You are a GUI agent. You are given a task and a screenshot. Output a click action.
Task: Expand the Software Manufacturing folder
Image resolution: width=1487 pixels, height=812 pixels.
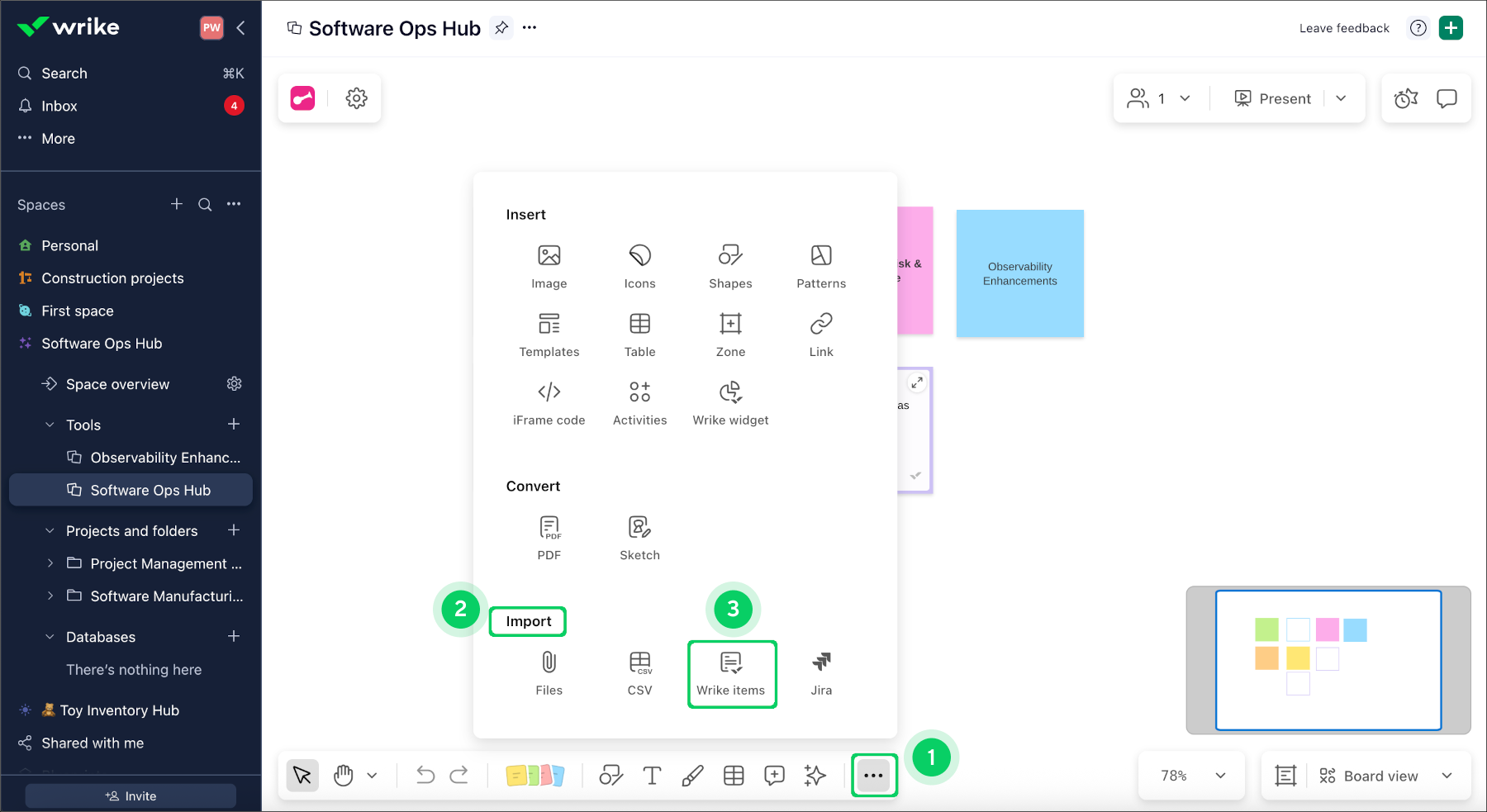(50, 596)
